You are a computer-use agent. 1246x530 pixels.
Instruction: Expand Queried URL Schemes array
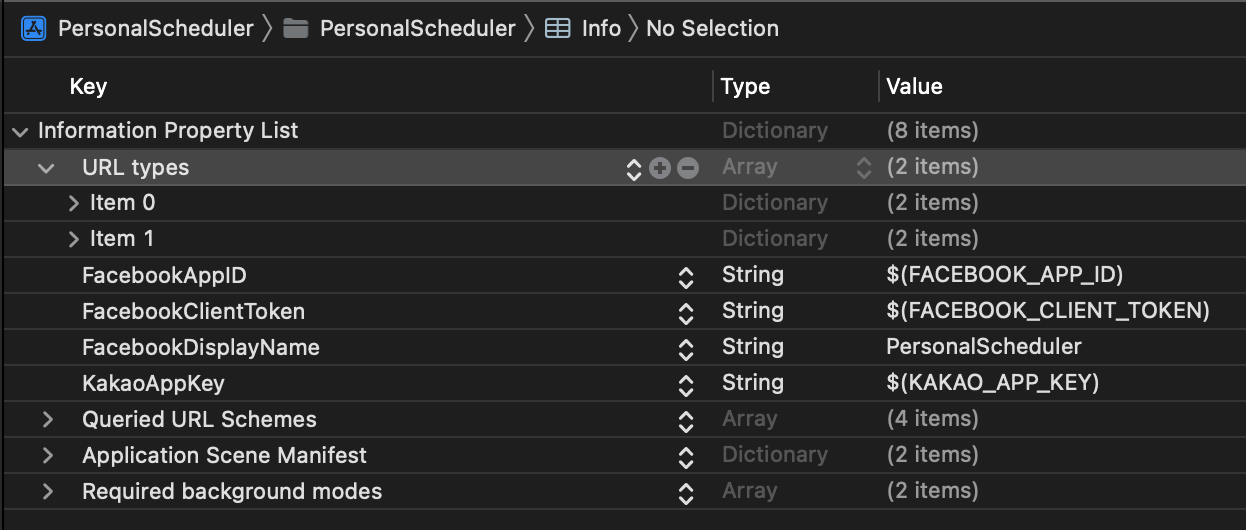(47, 420)
